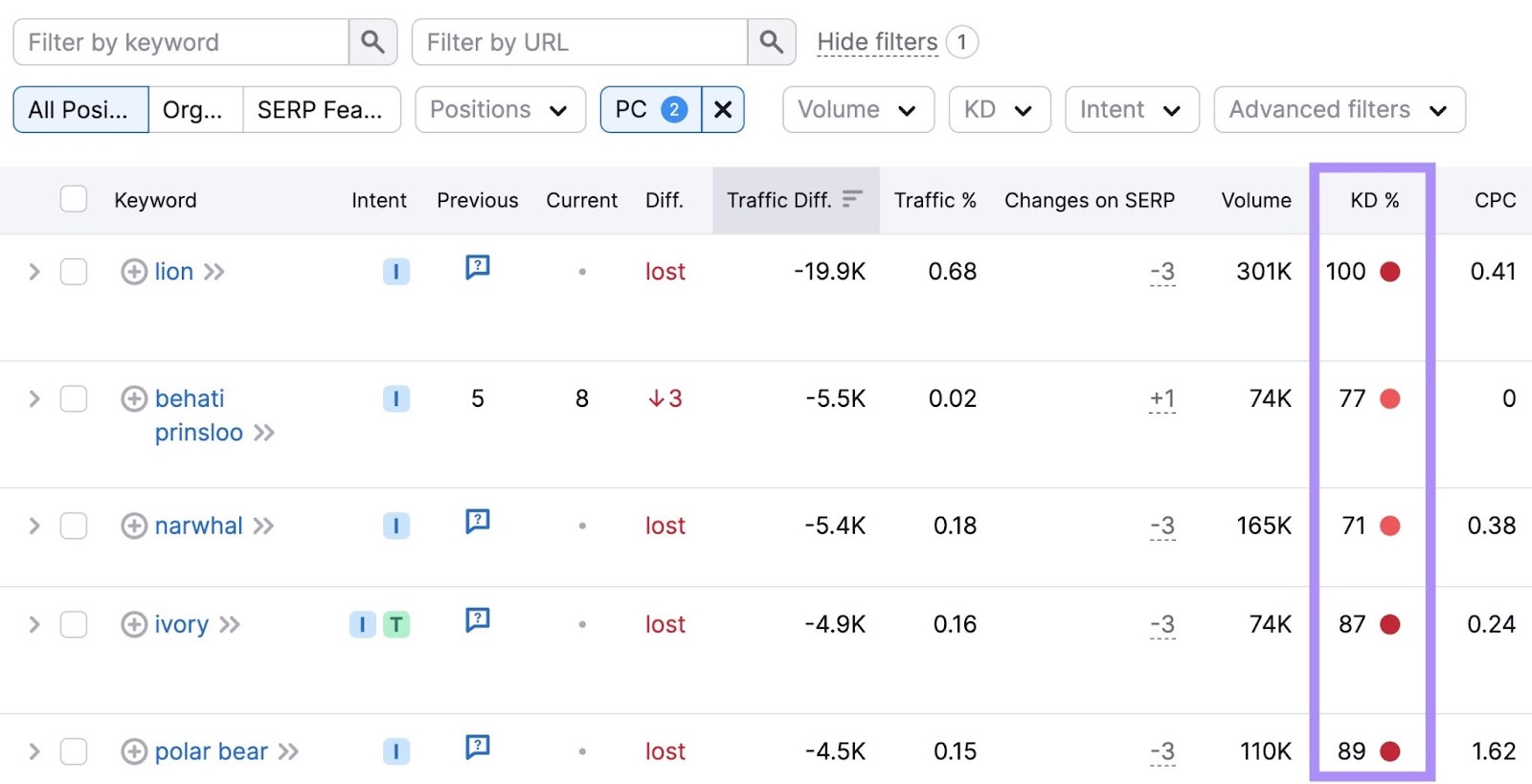Screen dimensions: 1532x784
Task: Open the Positions dropdown filter
Action: point(500,109)
